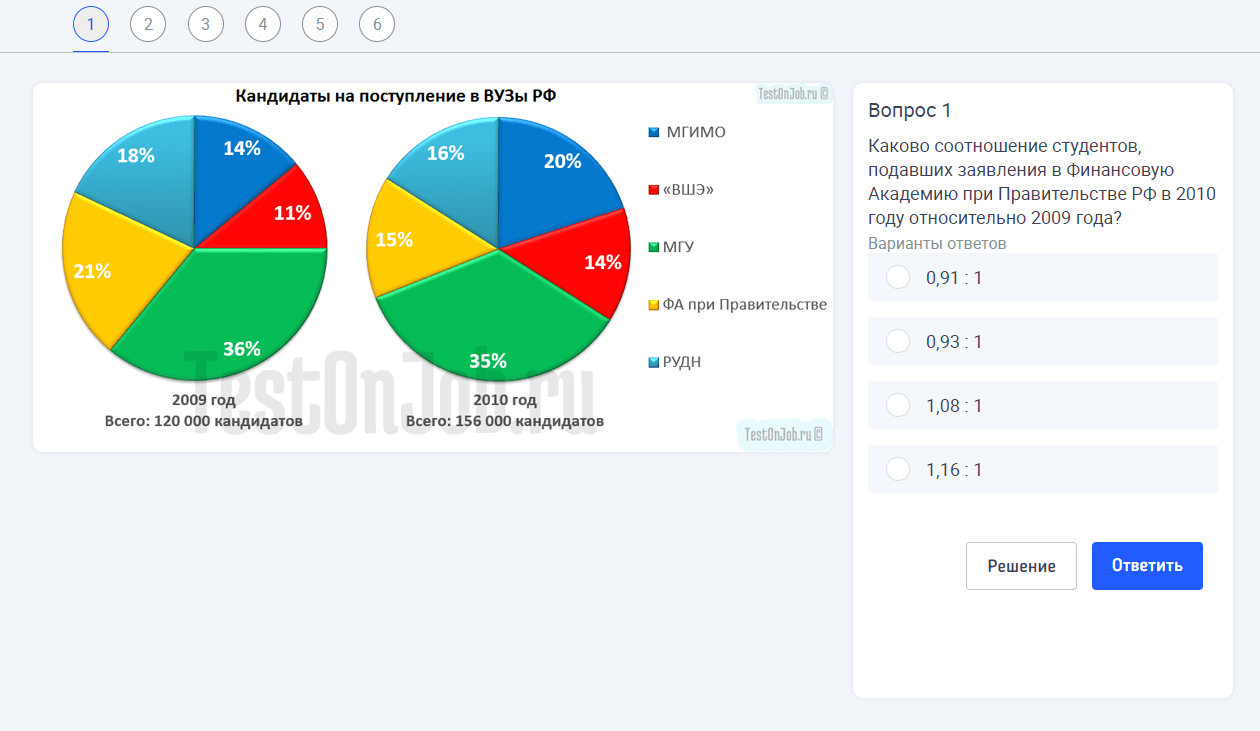Select the answer 0,91 : 1
The image size is (1260, 731).
898,277
